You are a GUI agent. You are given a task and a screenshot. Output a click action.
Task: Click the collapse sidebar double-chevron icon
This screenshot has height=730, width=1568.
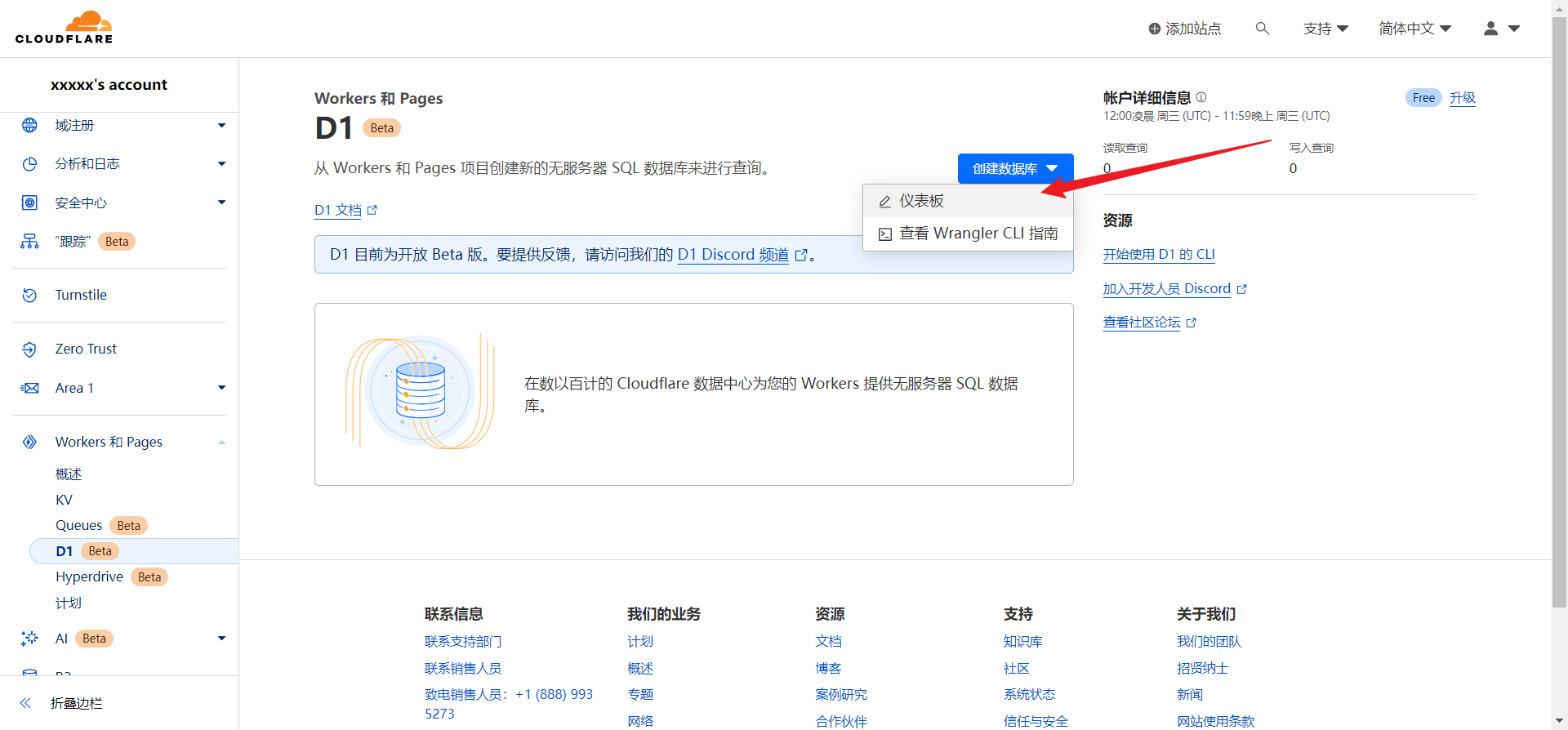click(x=25, y=703)
